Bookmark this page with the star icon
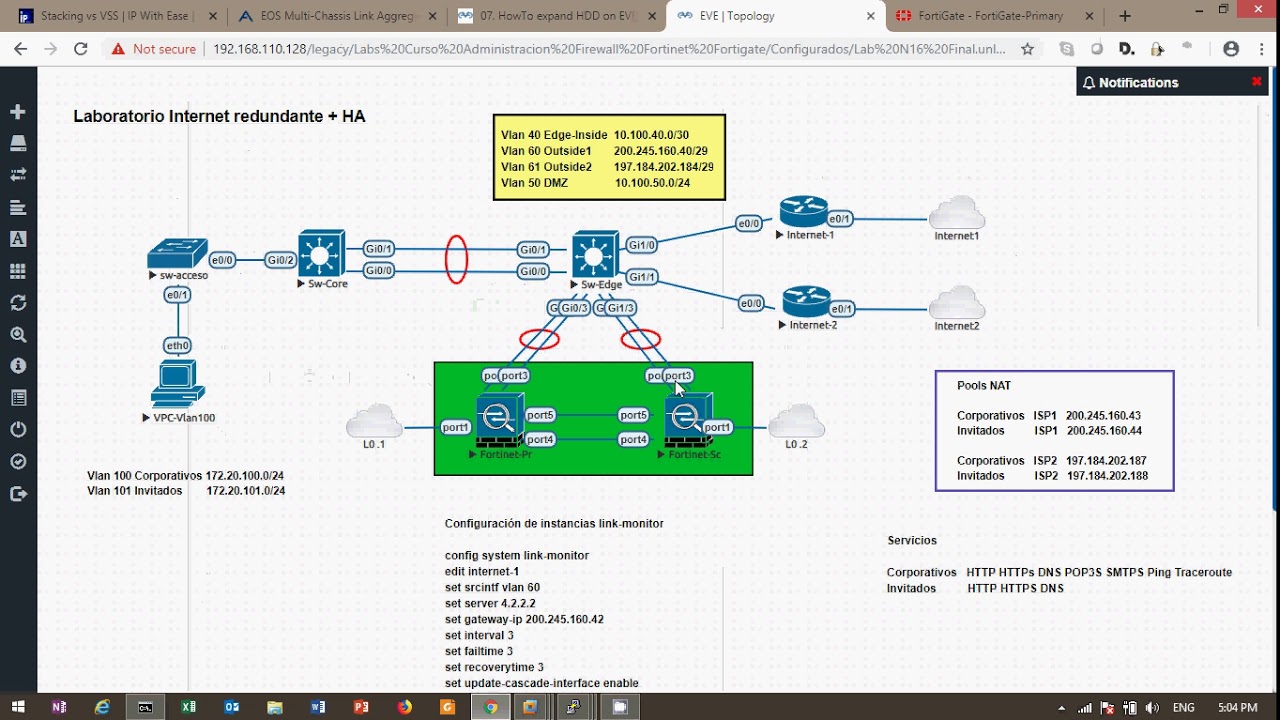Image resolution: width=1280 pixels, height=720 pixels. click(1027, 49)
